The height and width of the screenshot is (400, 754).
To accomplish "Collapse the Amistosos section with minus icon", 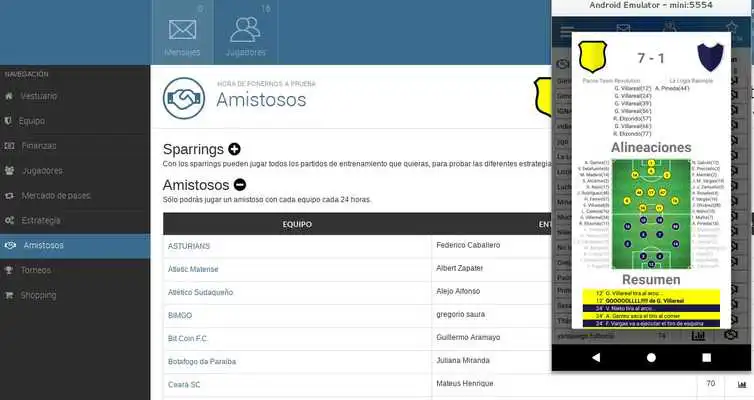I will (x=240, y=184).
